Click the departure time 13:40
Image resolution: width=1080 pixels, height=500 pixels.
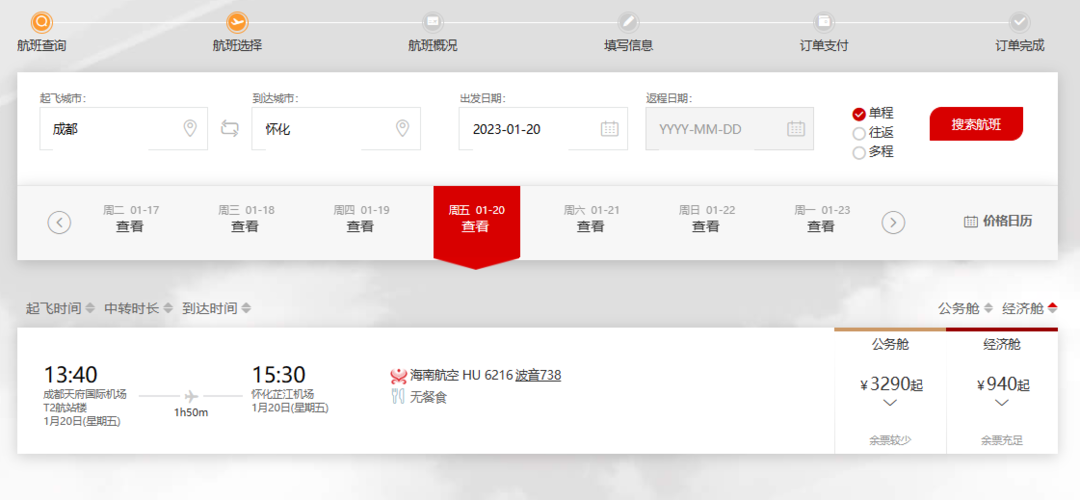point(71,375)
